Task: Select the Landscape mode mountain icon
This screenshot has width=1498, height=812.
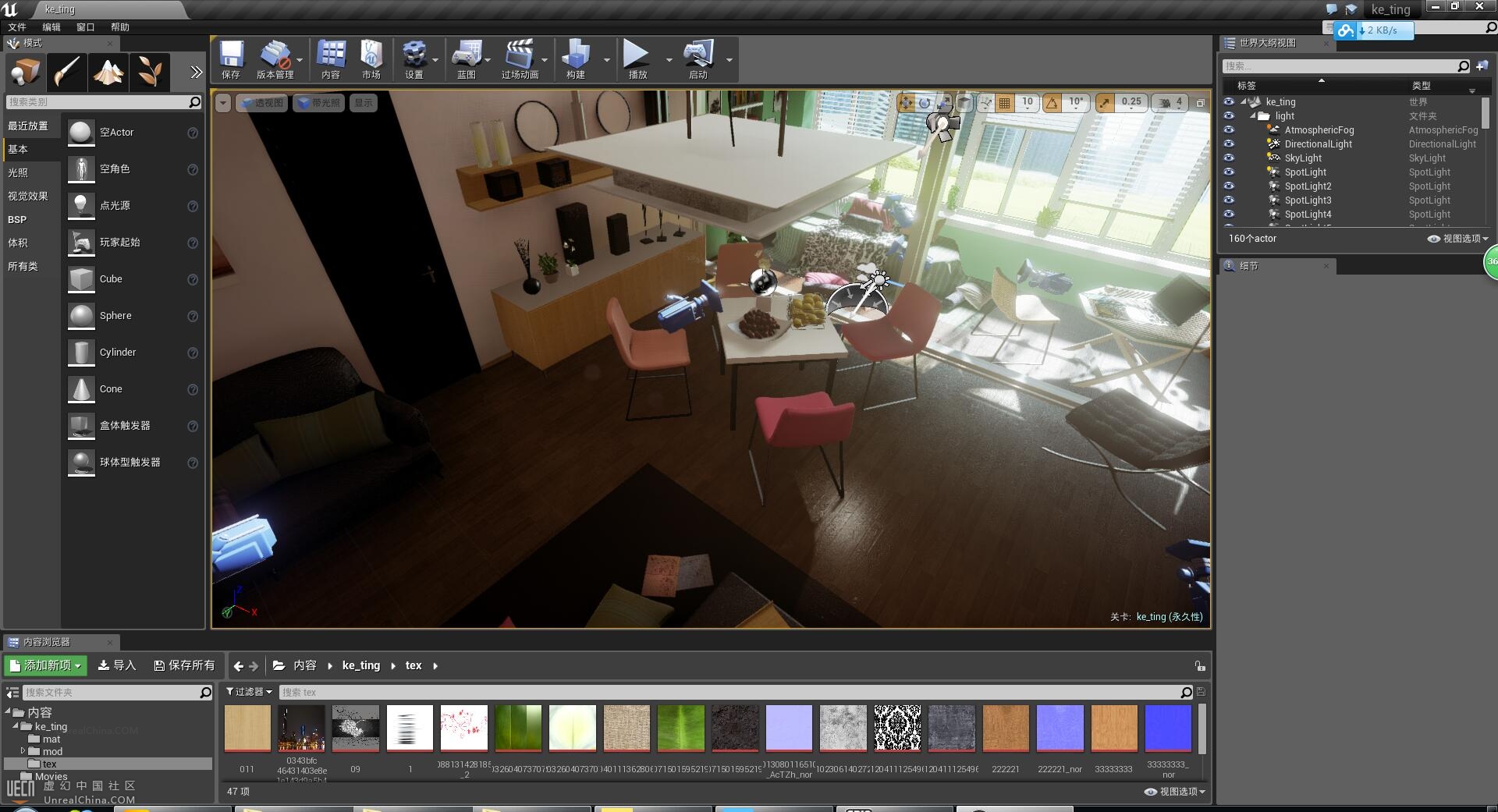Action: tap(108, 72)
